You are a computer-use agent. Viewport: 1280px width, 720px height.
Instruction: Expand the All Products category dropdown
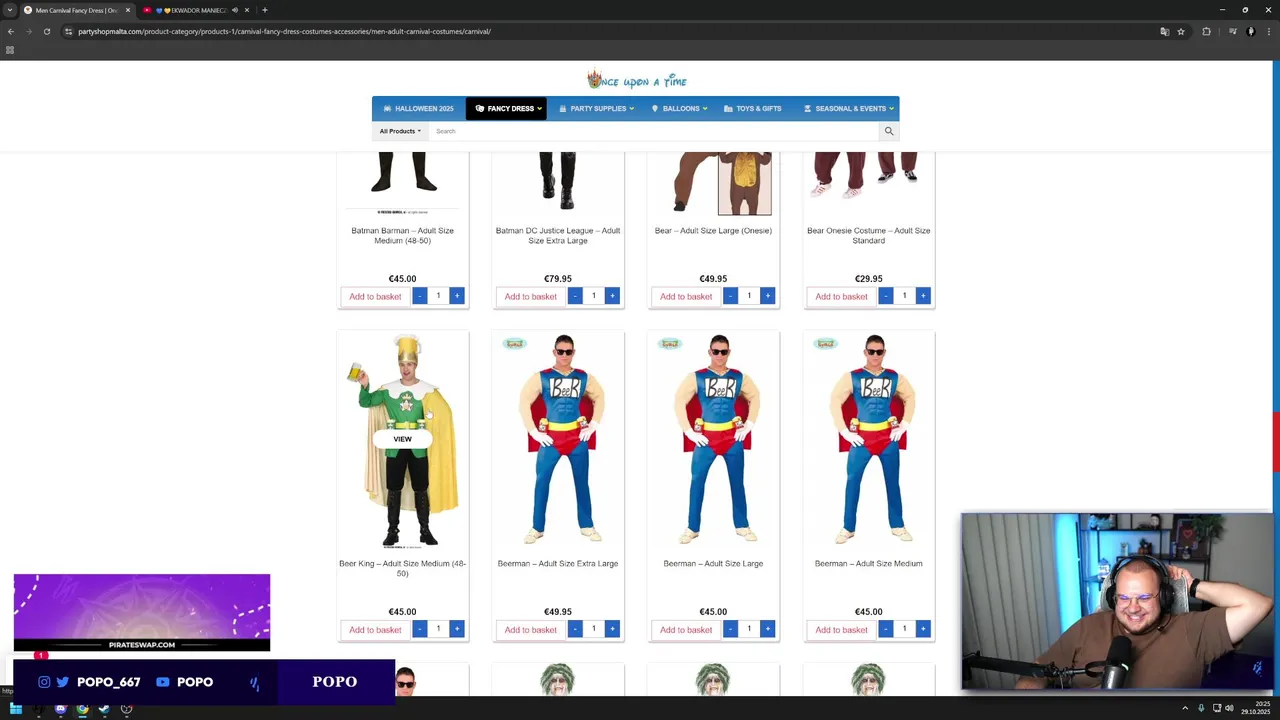(x=400, y=131)
